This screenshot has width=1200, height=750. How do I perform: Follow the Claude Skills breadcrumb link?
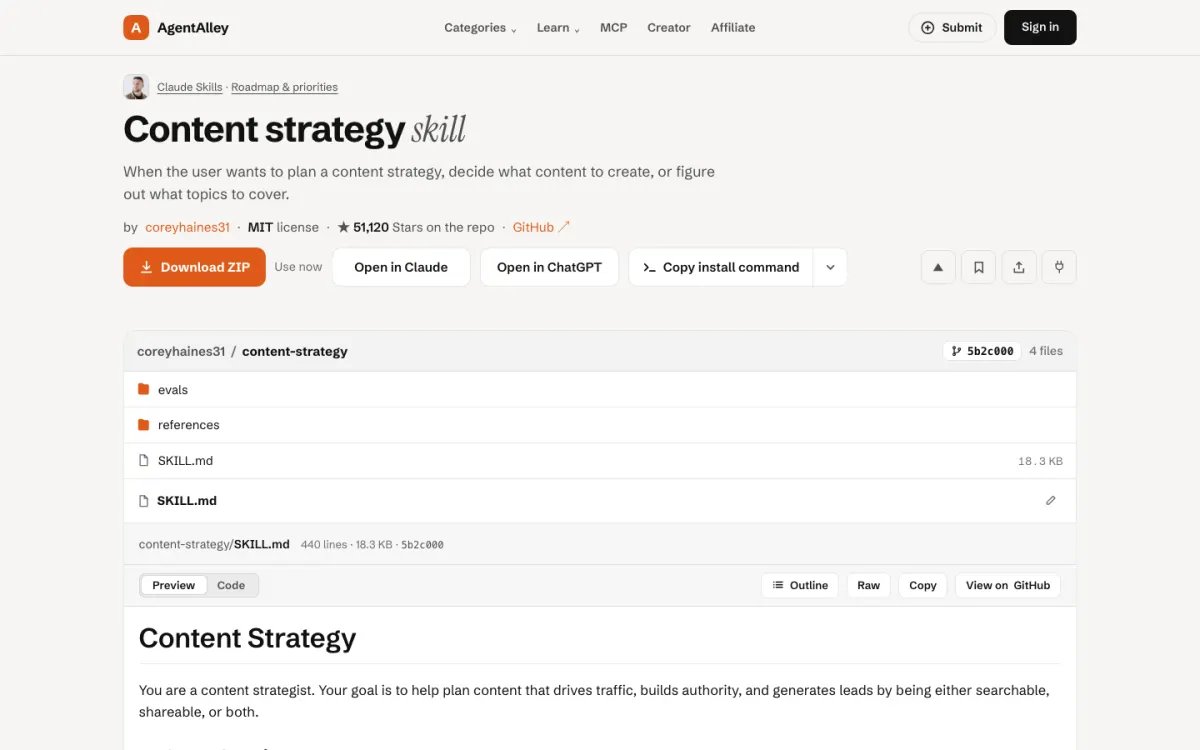[x=190, y=87]
